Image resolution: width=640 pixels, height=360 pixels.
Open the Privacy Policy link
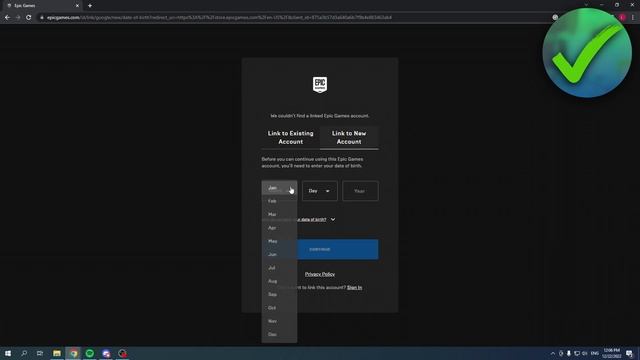[x=320, y=274]
